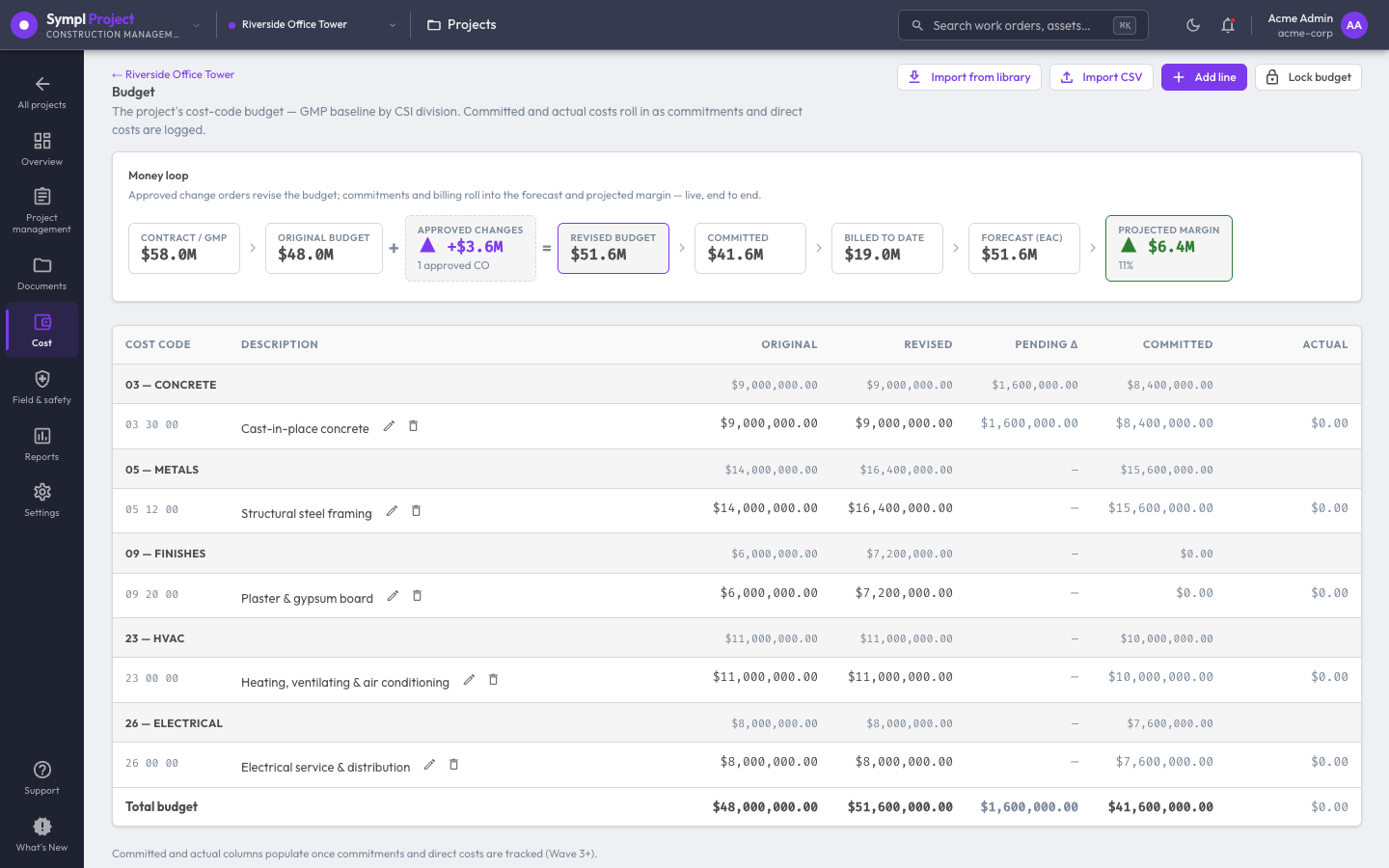The image size is (1389, 868).
Task: Open Settings in sidebar
Action: click(x=41, y=501)
